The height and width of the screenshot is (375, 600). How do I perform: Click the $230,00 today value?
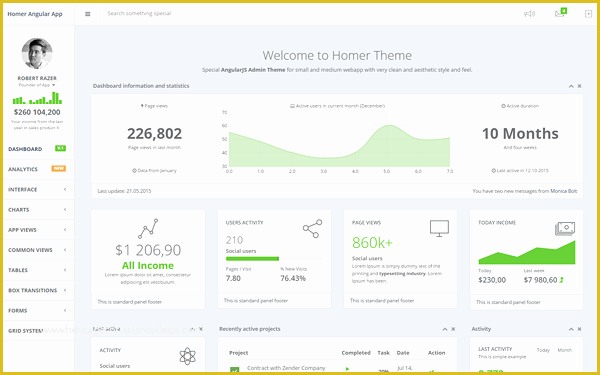tap(492, 280)
